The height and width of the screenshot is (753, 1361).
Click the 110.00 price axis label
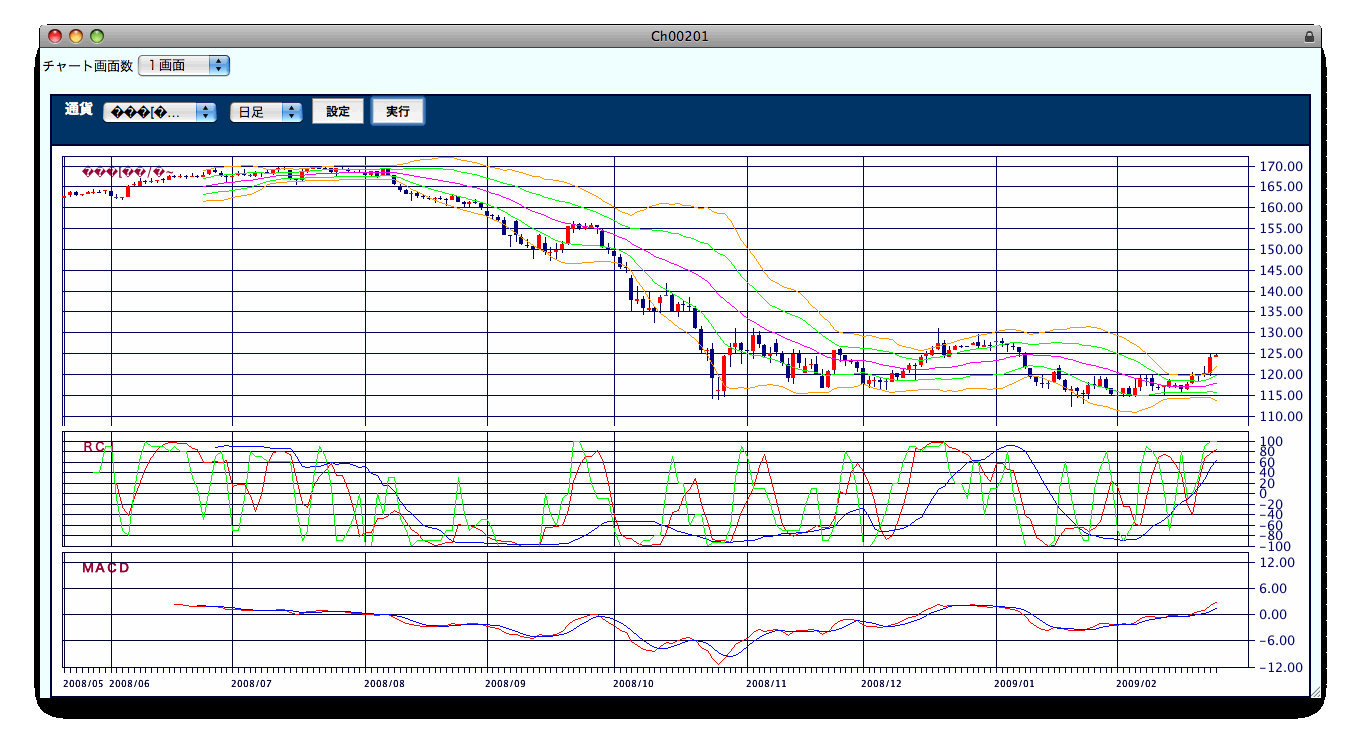(1280, 416)
